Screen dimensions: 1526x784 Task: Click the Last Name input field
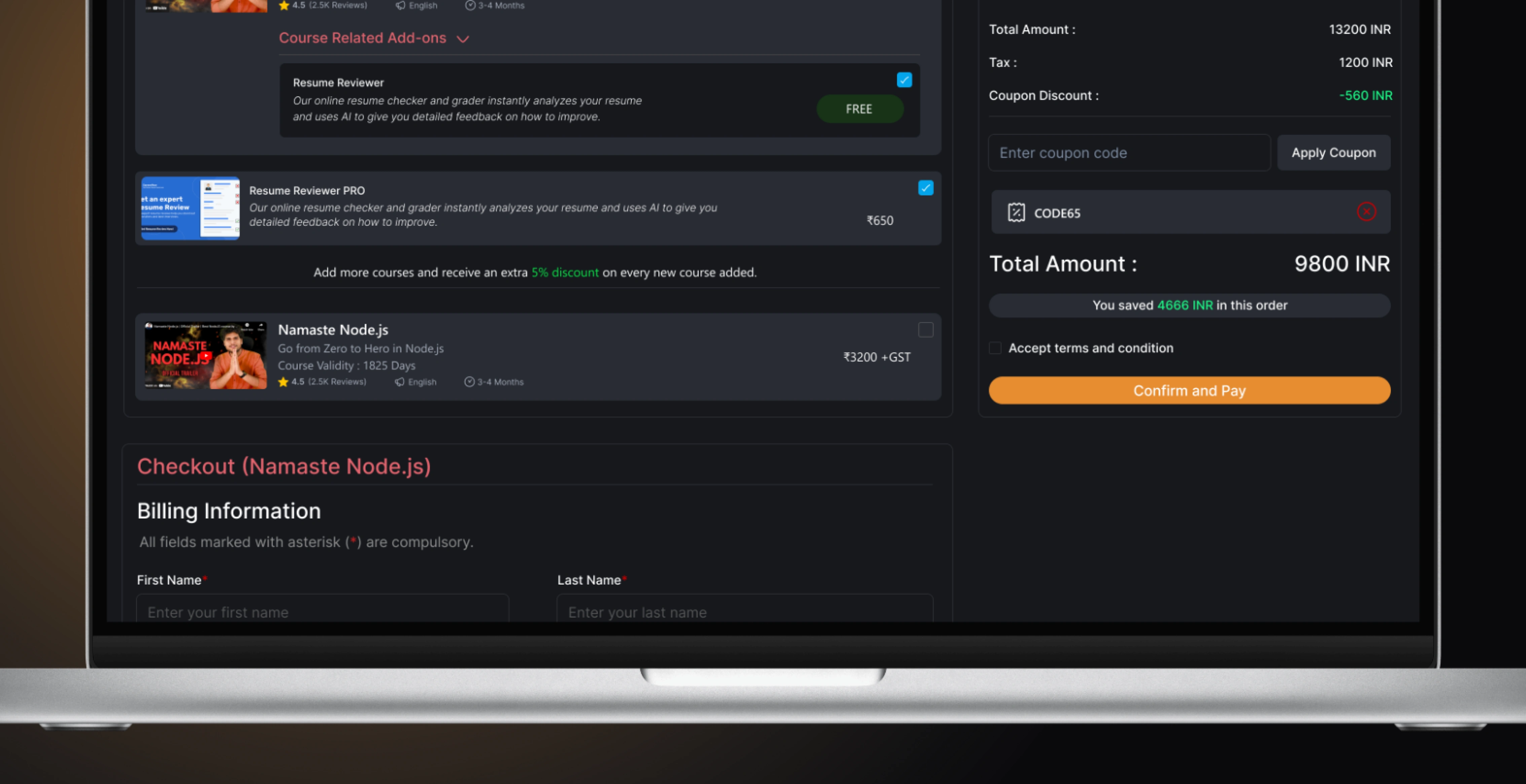tap(744, 608)
